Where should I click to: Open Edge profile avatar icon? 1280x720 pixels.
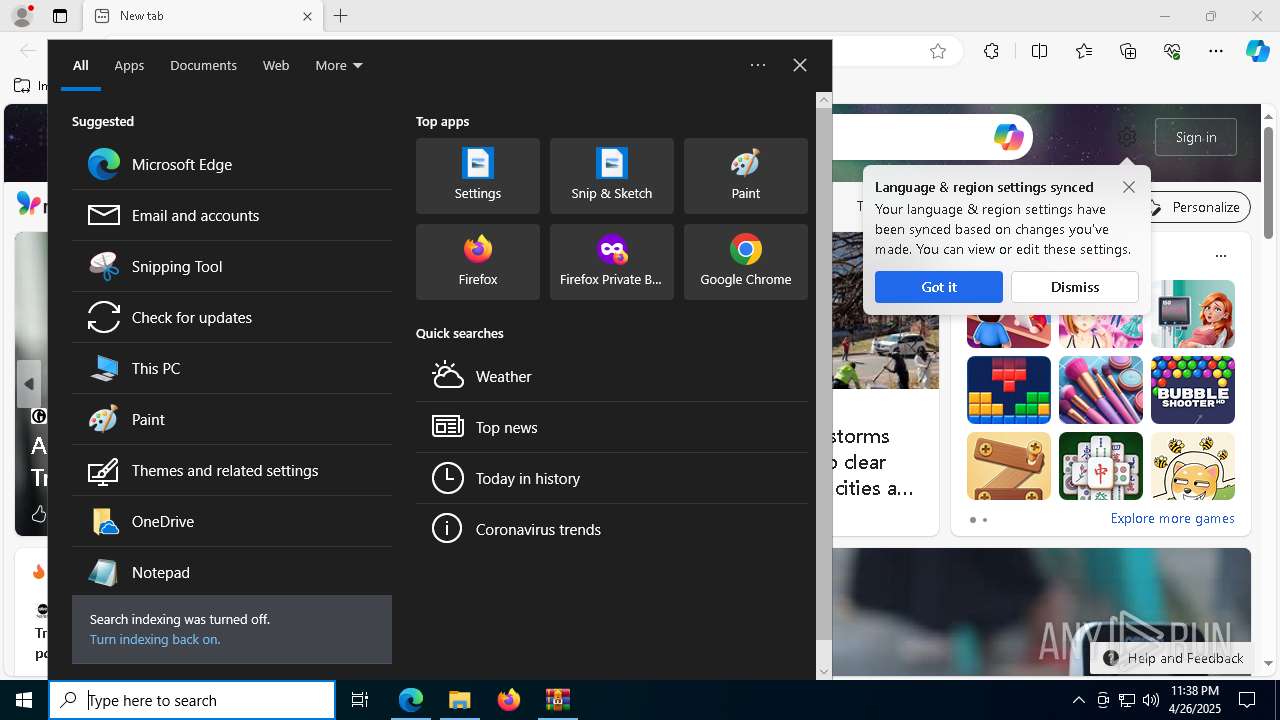22,16
